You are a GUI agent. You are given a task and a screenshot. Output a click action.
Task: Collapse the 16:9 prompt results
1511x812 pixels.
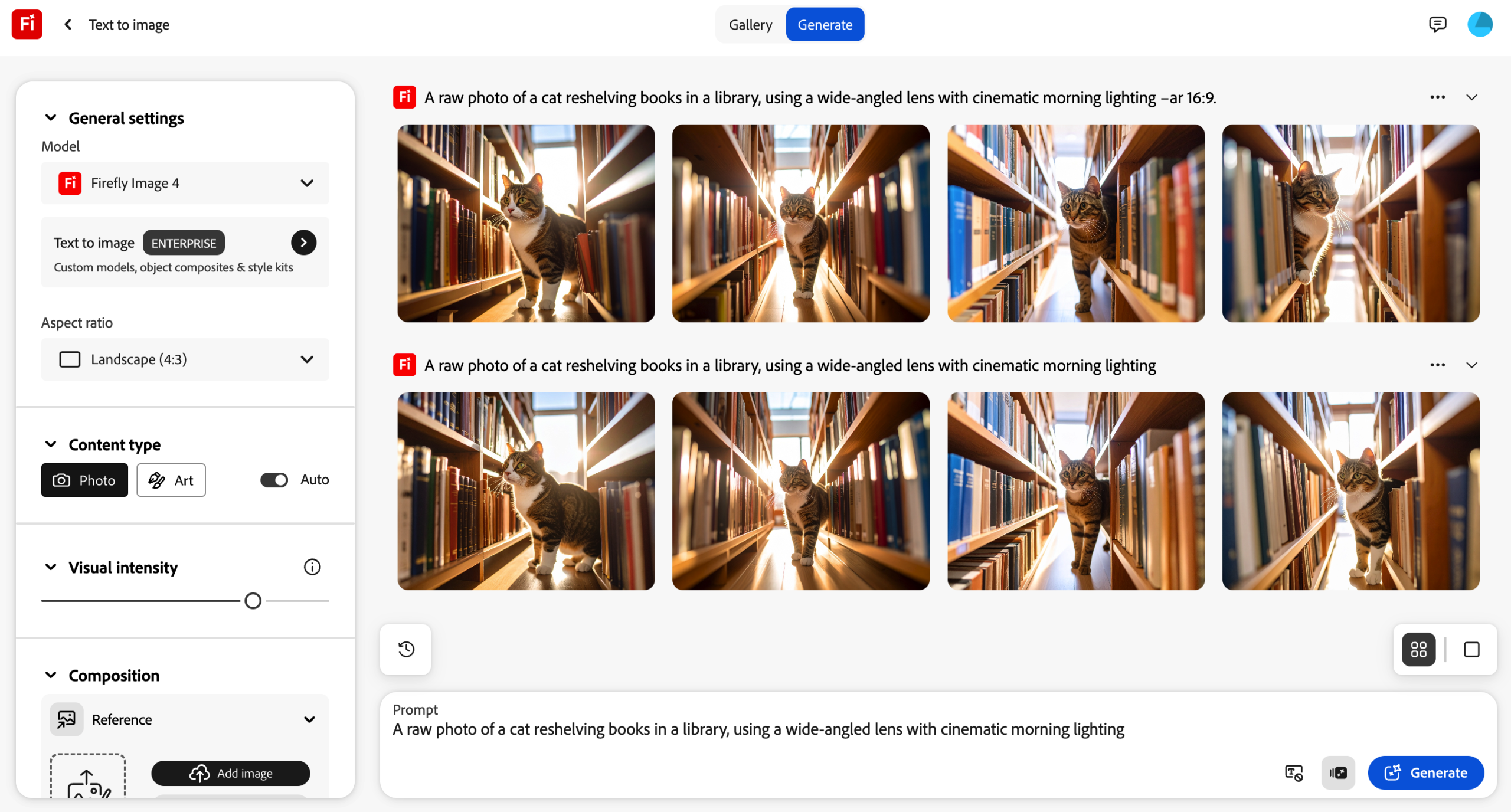click(1472, 97)
